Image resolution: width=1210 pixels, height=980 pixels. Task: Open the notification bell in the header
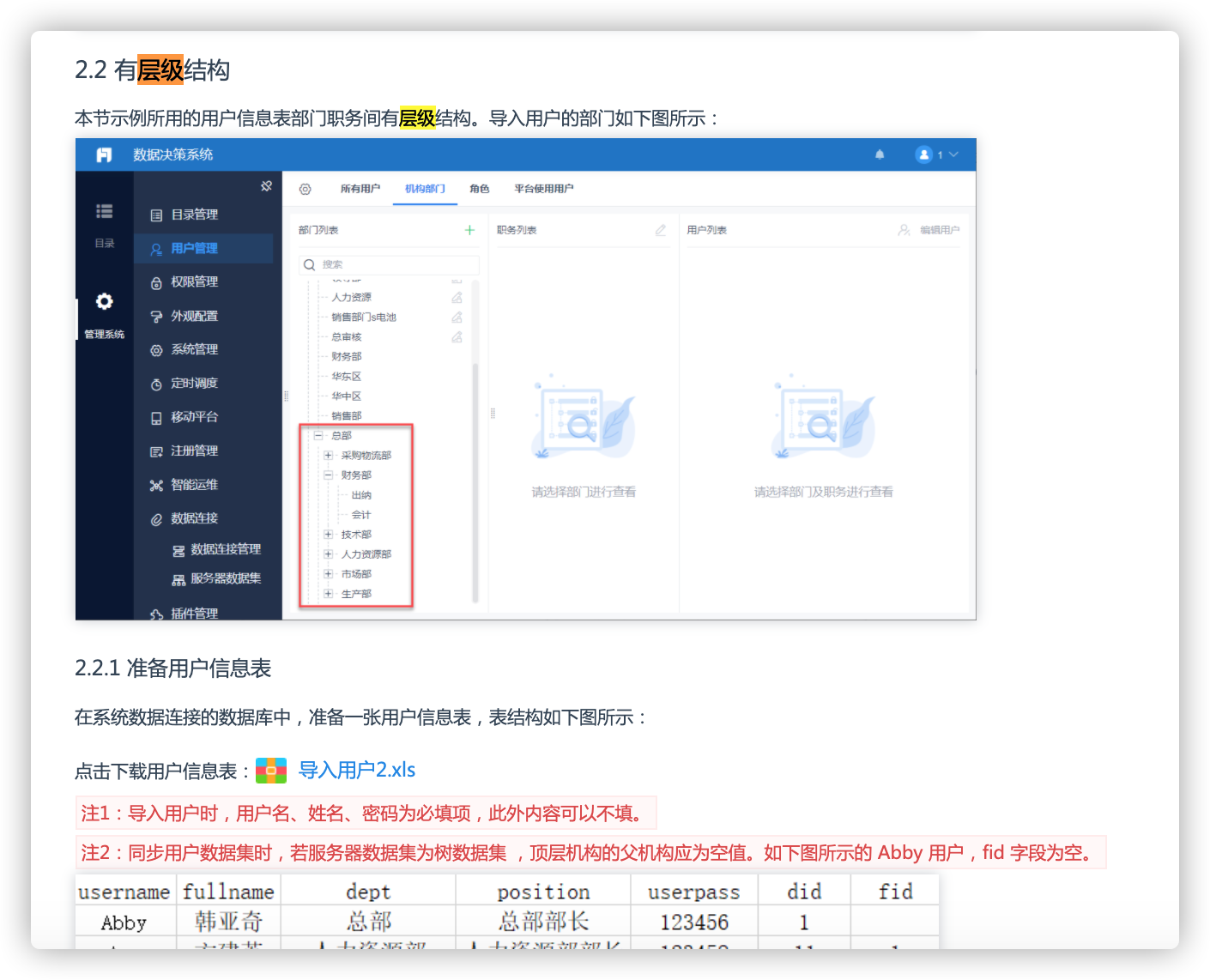(x=880, y=154)
